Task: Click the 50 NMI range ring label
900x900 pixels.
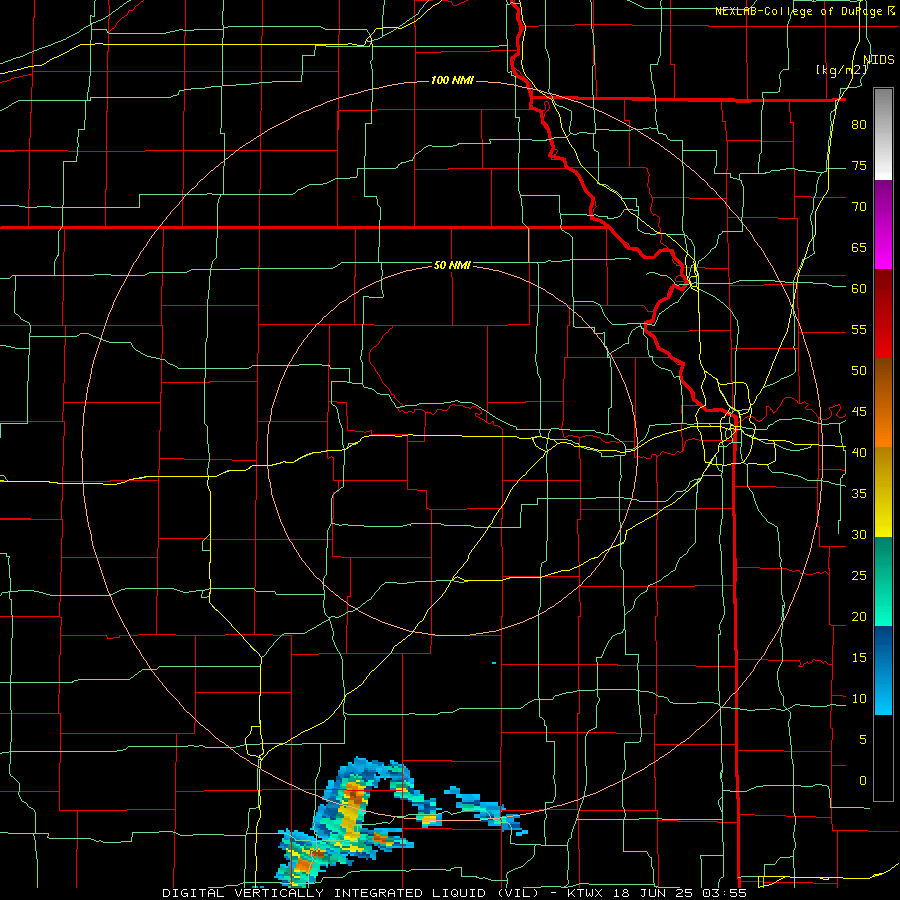Action: [452, 265]
